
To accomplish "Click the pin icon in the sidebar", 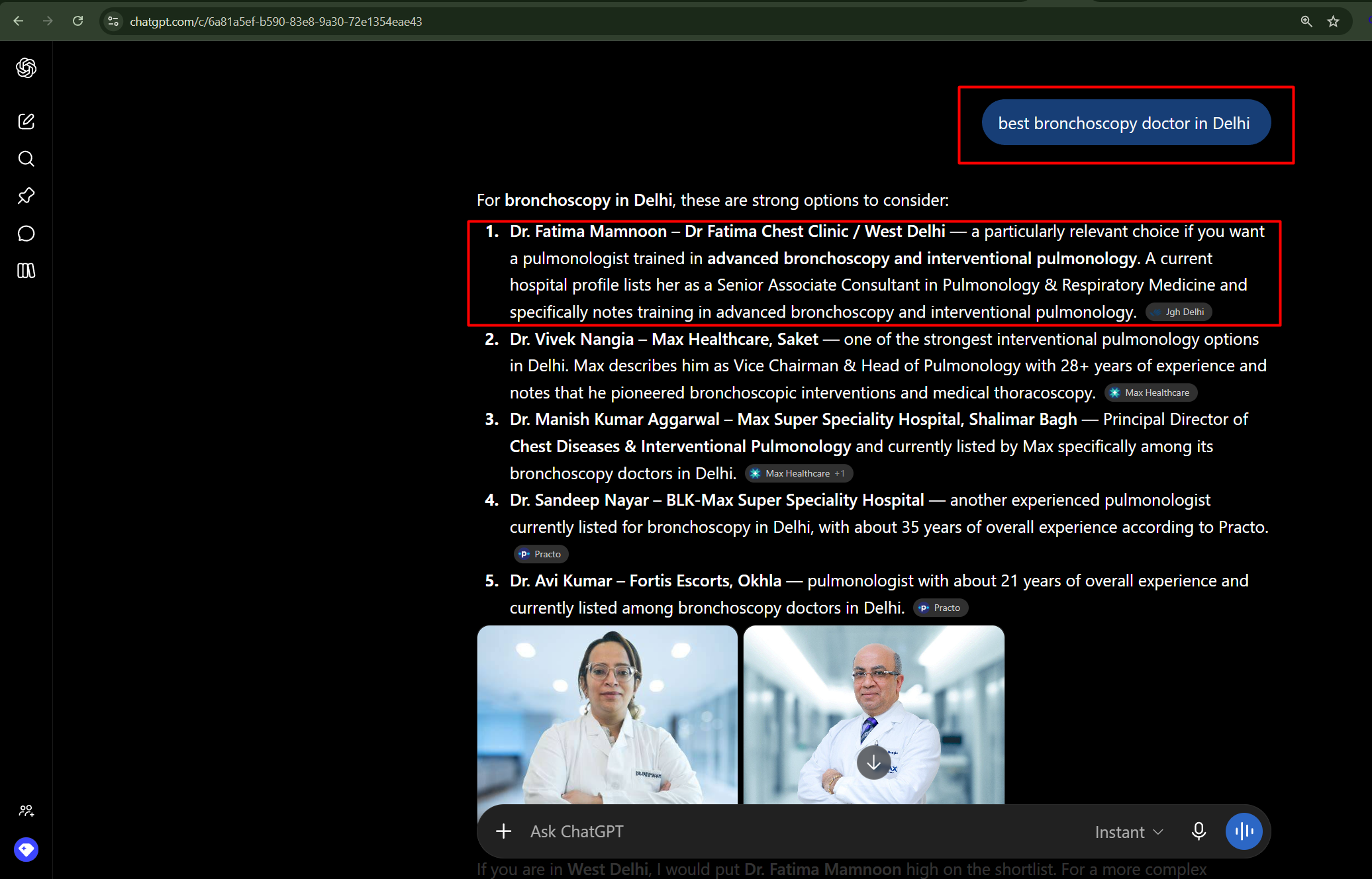I will 26,196.
